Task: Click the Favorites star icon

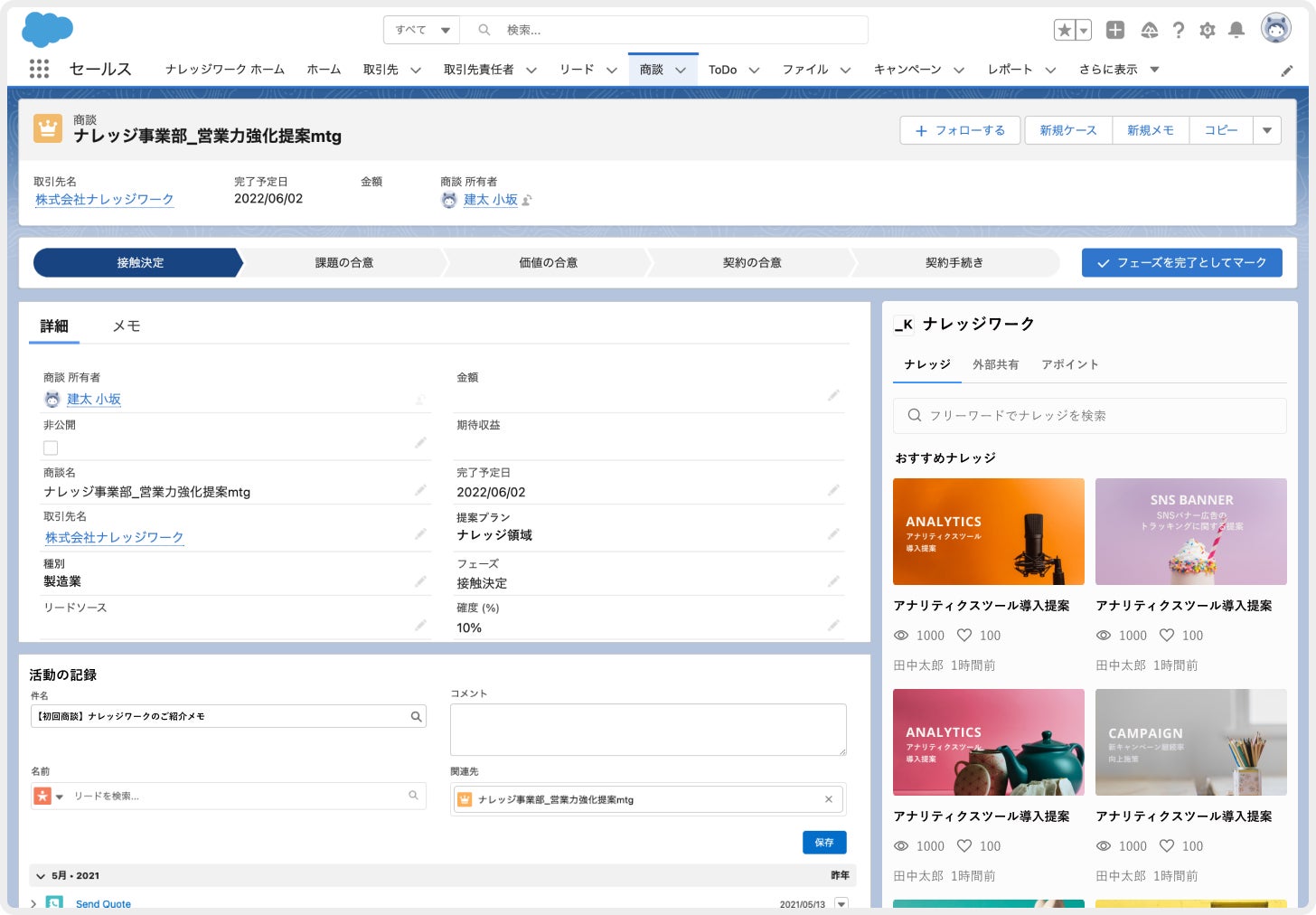Action: (x=1065, y=30)
